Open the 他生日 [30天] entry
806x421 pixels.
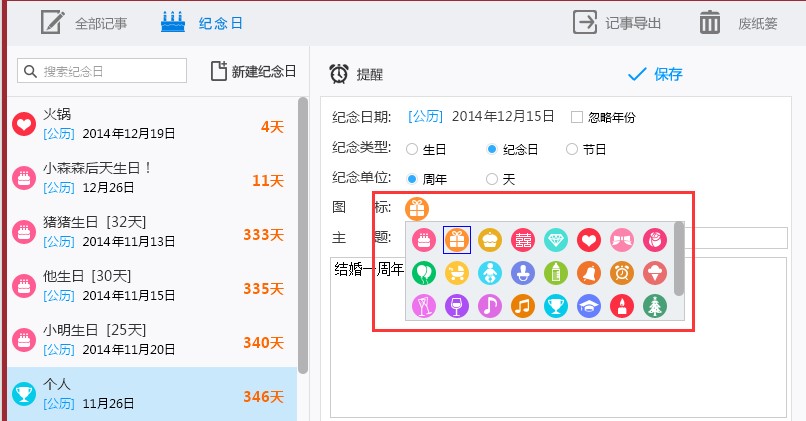pyautogui.click(x=153, y=286)
